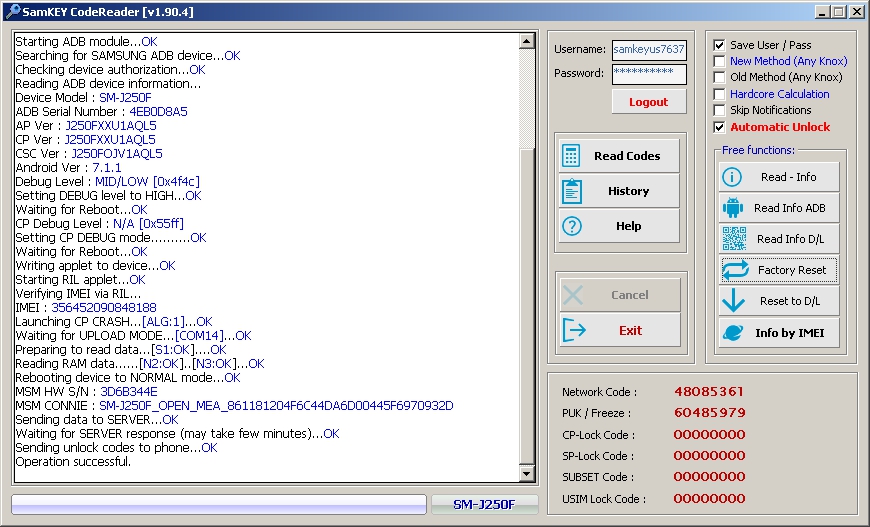
Task: Click the Password input field
Action: point(649,74)
